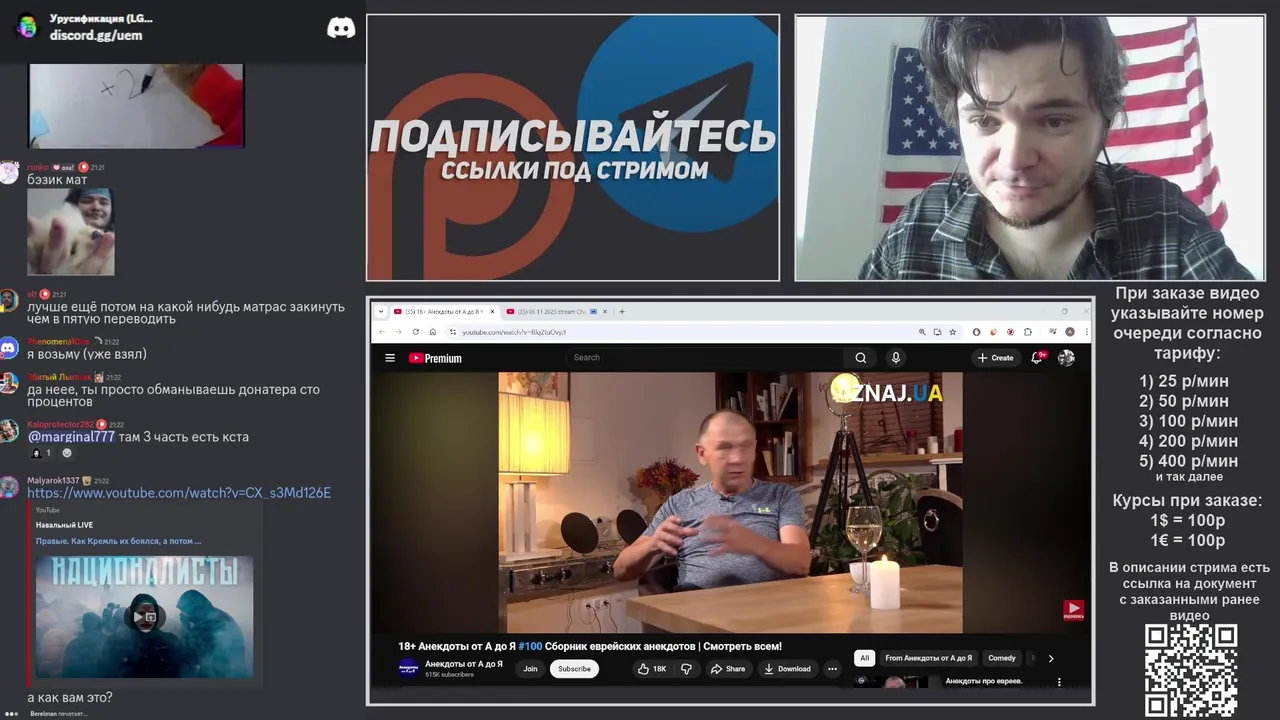Join the Анекдоты от А до Я channel
The image size is (1280, 720).
click(530, 669)
